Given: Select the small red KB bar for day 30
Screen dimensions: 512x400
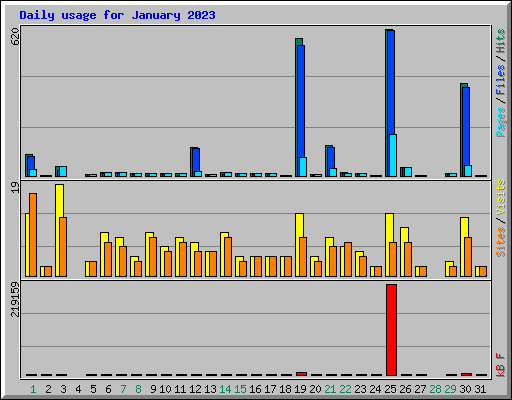Looking at the screenshot, I should pos(466,374).
